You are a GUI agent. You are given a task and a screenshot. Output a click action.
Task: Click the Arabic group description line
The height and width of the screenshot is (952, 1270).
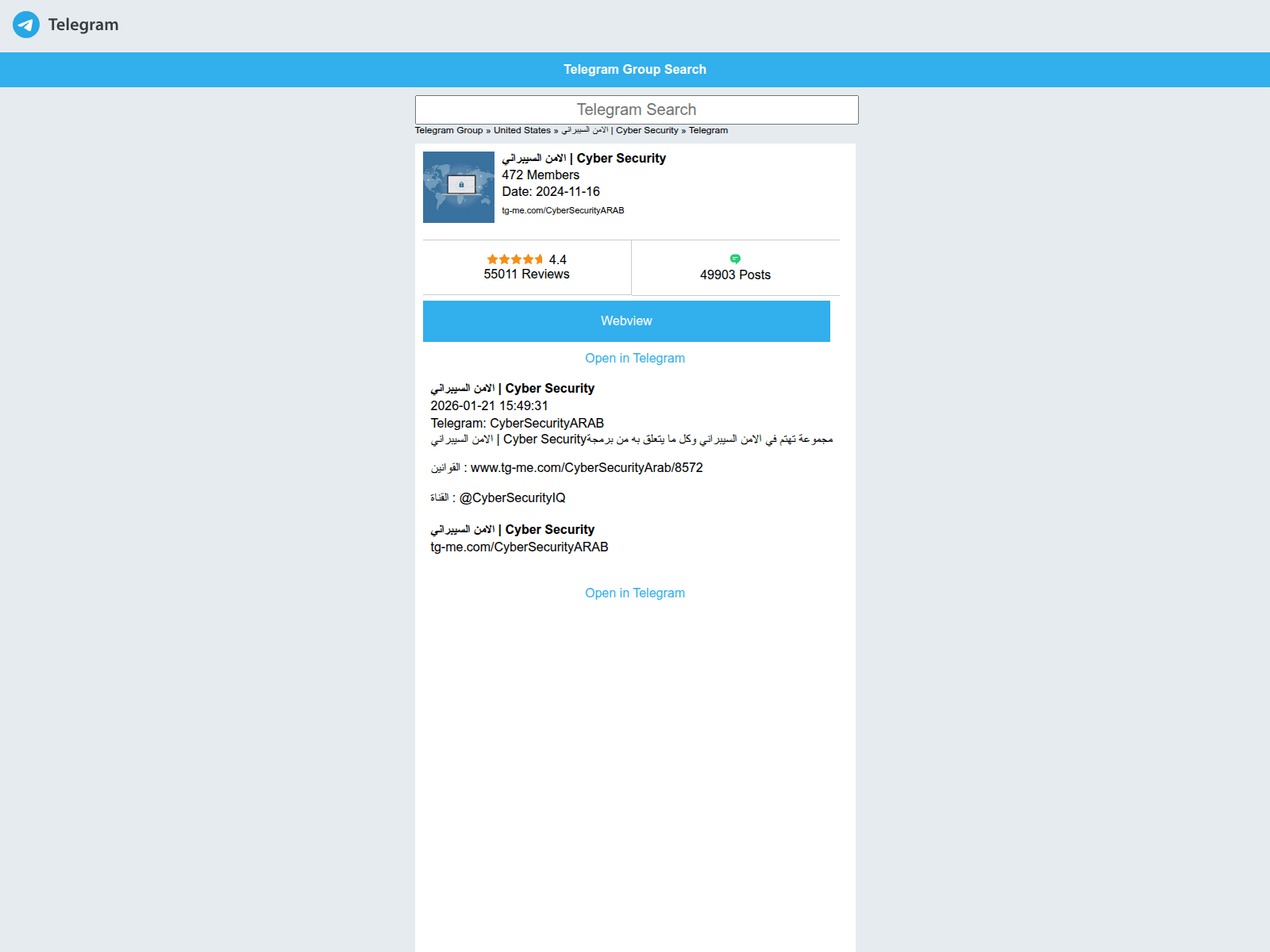[x=632, y=439]
